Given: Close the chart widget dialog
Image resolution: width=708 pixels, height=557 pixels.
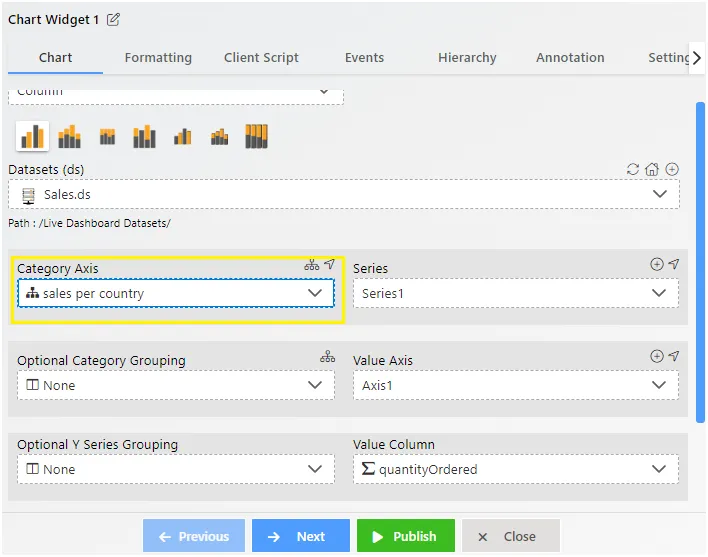Looking at the screenshot, I should click(511, 536).
